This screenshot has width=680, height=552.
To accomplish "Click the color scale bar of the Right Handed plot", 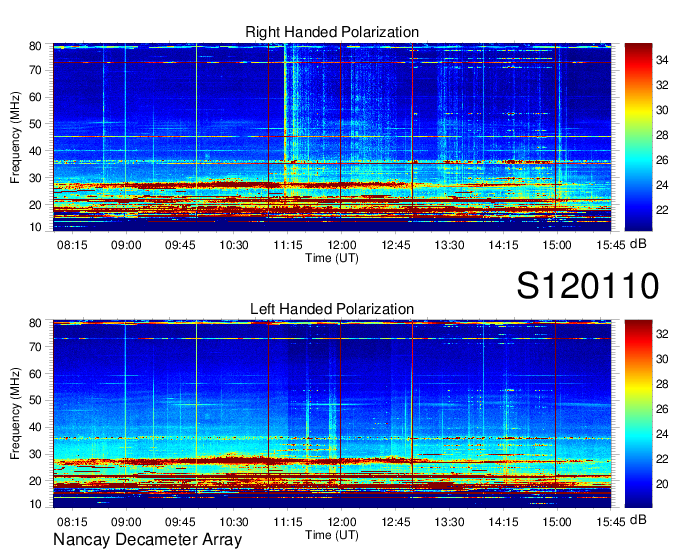I will click(638, 137).
